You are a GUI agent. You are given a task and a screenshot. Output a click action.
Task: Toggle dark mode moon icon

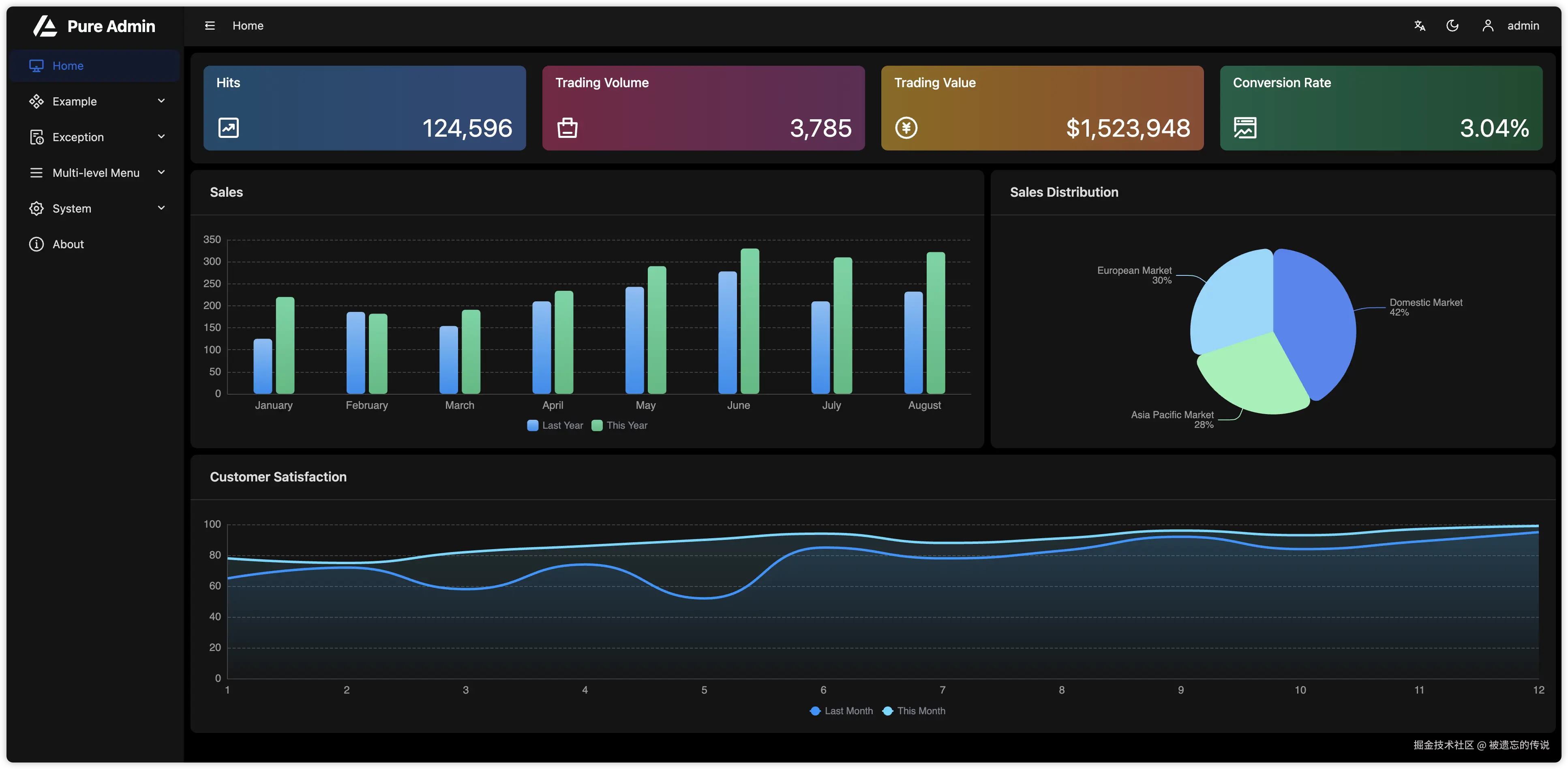coord(1452,26)
